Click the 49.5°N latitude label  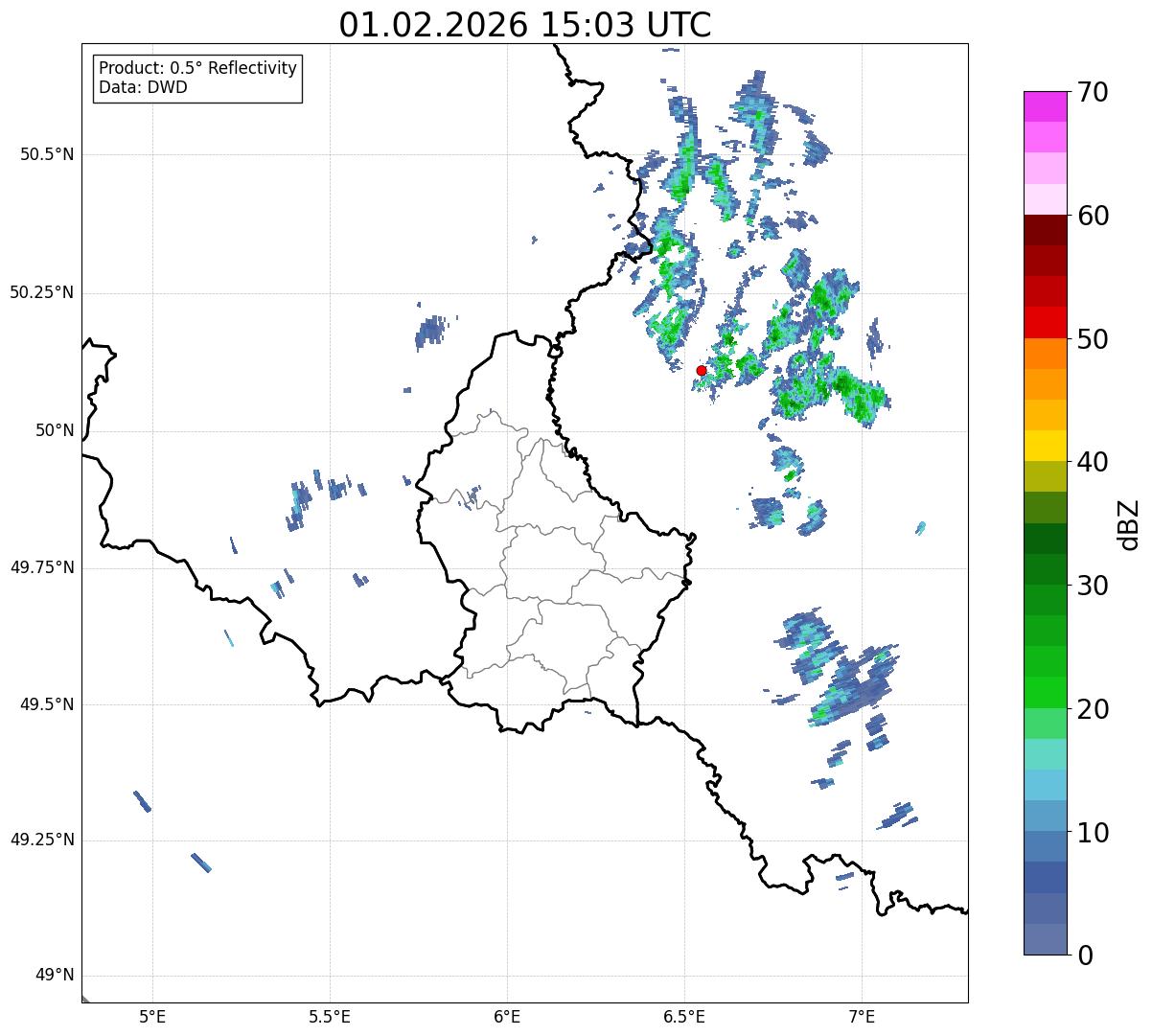pyautogui.click(x=47, y=704)
